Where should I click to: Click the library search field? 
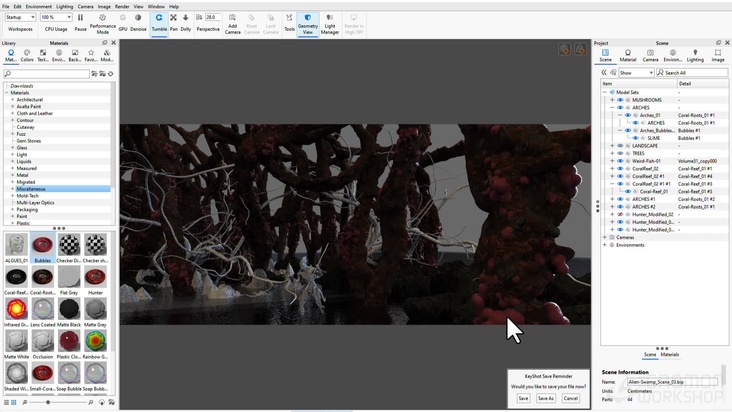pyautogui.click(x=46, y=74)
